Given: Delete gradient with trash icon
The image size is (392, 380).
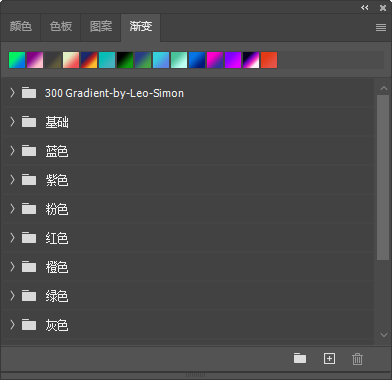Looking at the screenshot, I should [357, 359].
